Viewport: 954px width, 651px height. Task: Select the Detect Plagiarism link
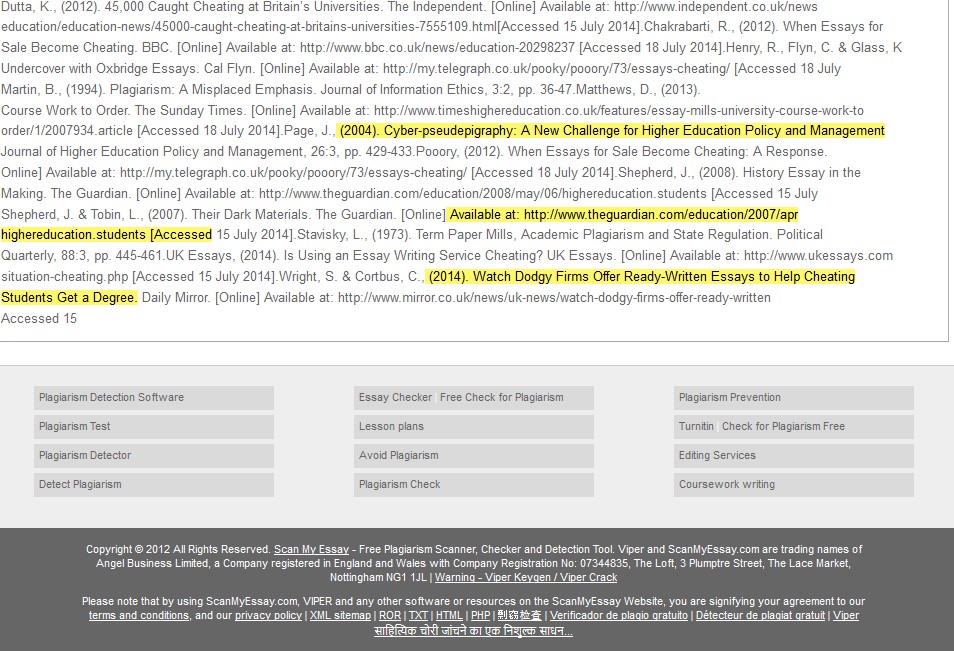pos(80,484)
